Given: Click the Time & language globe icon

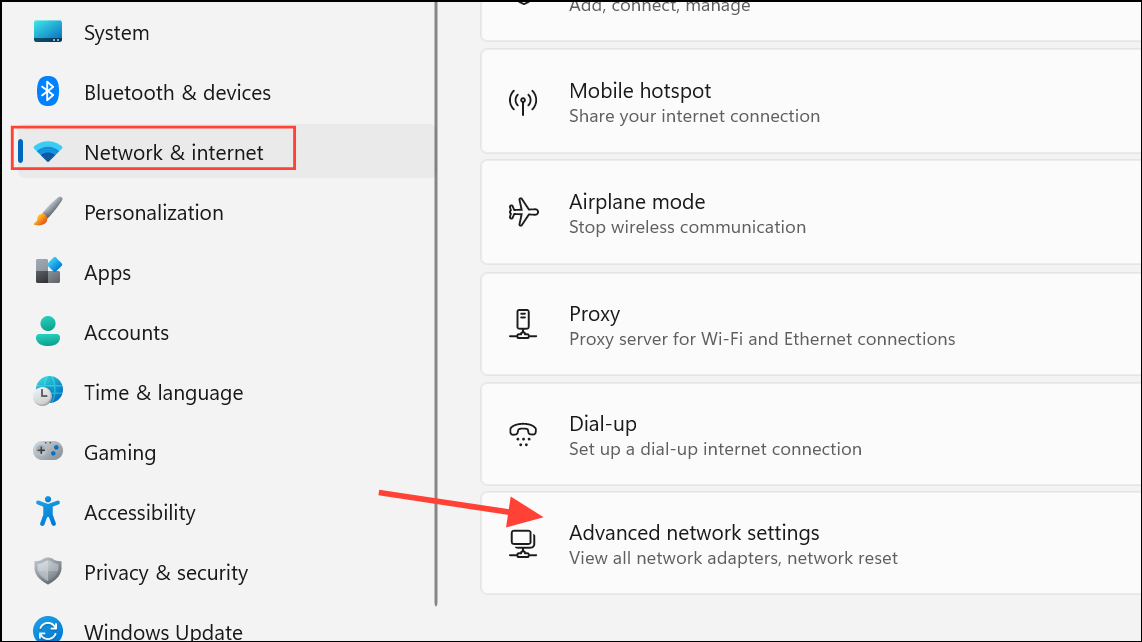Looking at the screenshot, I should pyautogui.click(x=48, y=391).
